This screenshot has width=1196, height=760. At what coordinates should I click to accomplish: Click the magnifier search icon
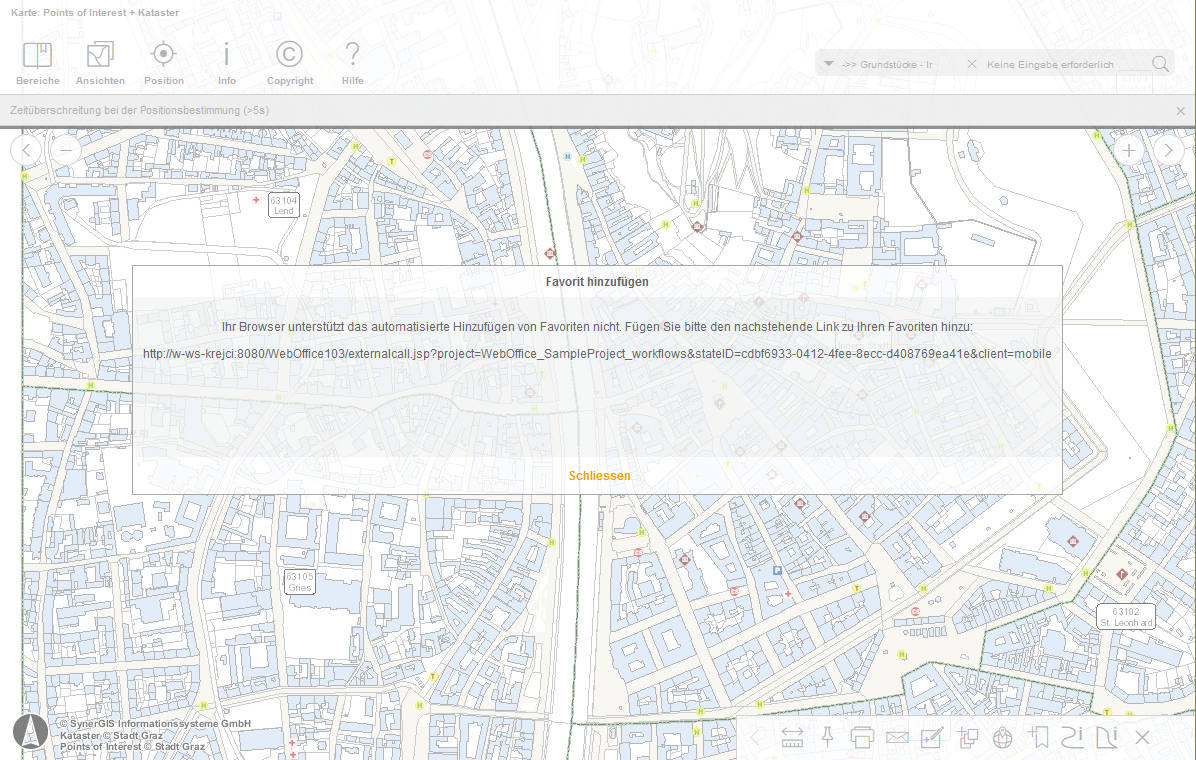coord(1160,64)
